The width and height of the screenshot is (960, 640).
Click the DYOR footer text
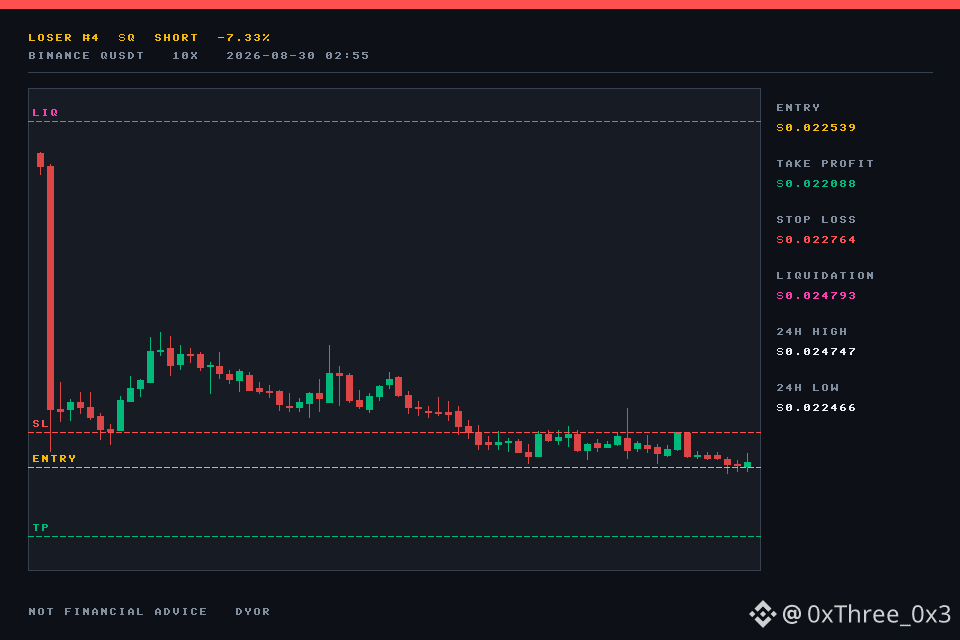pyautogui.click(x=253, y=611)
